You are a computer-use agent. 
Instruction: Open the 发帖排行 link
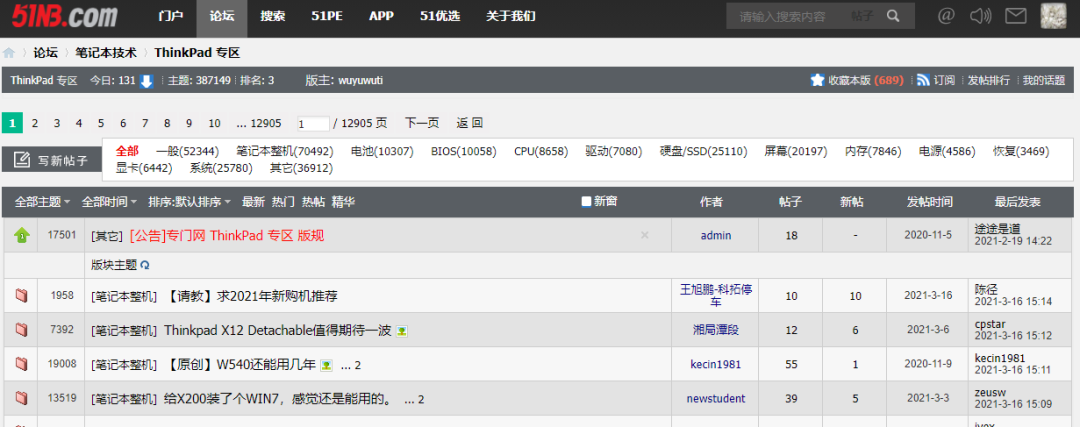988,81
